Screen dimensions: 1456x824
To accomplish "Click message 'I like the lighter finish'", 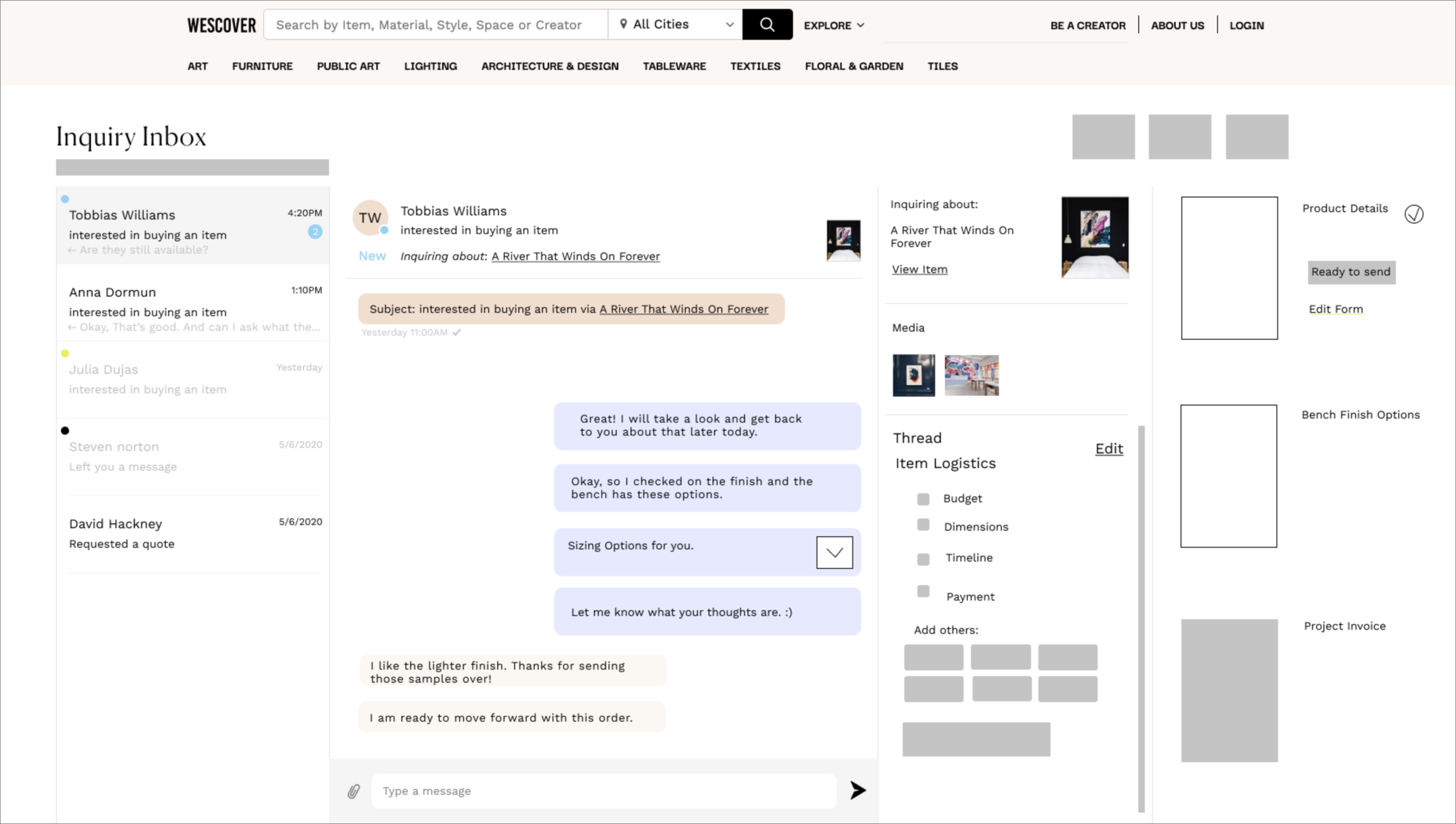I will click(513, 671).
